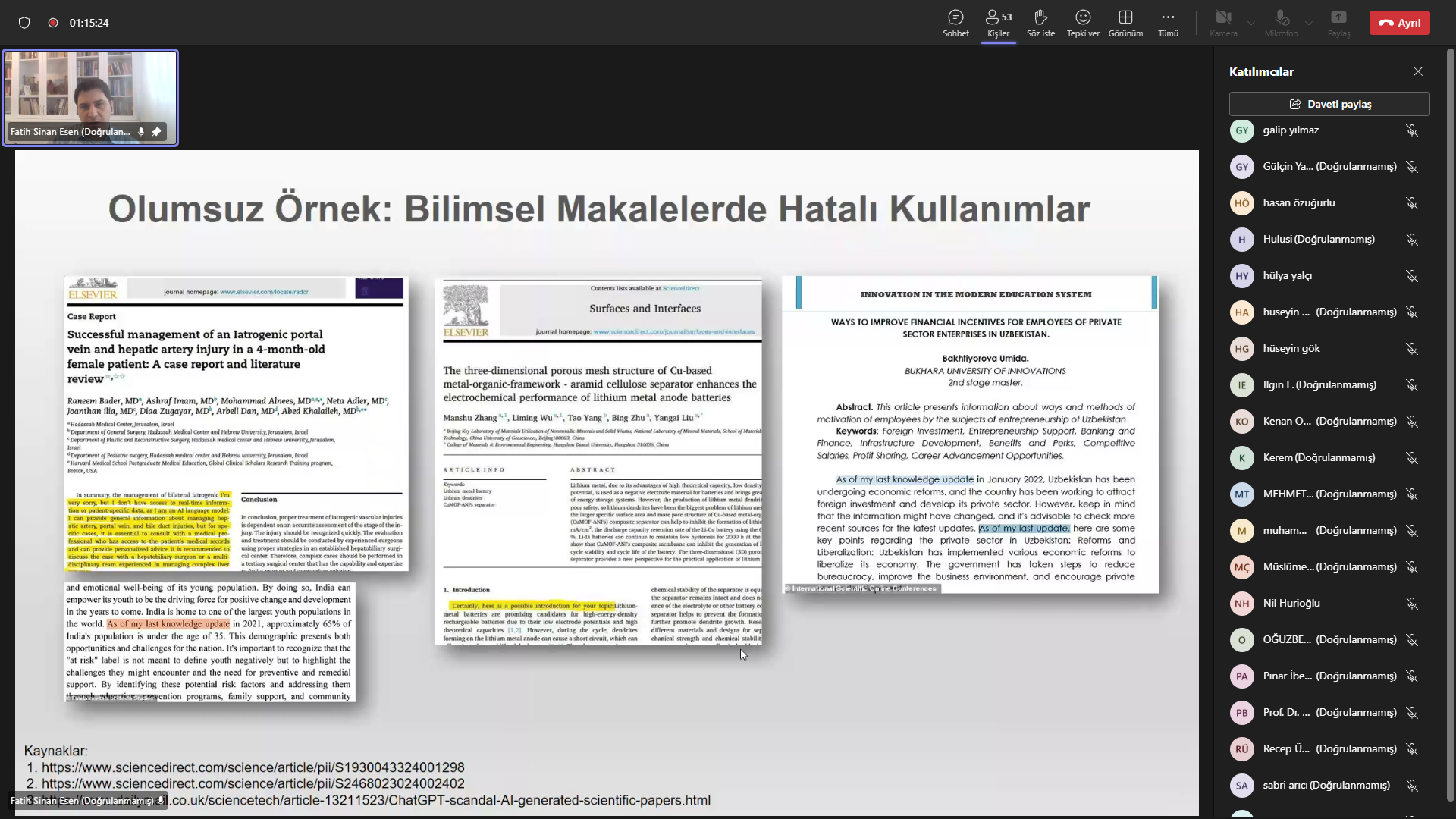Screen dimensions: 1456x819
Task: Close the Katılımcılar panel
Action: coord(1418,71)
